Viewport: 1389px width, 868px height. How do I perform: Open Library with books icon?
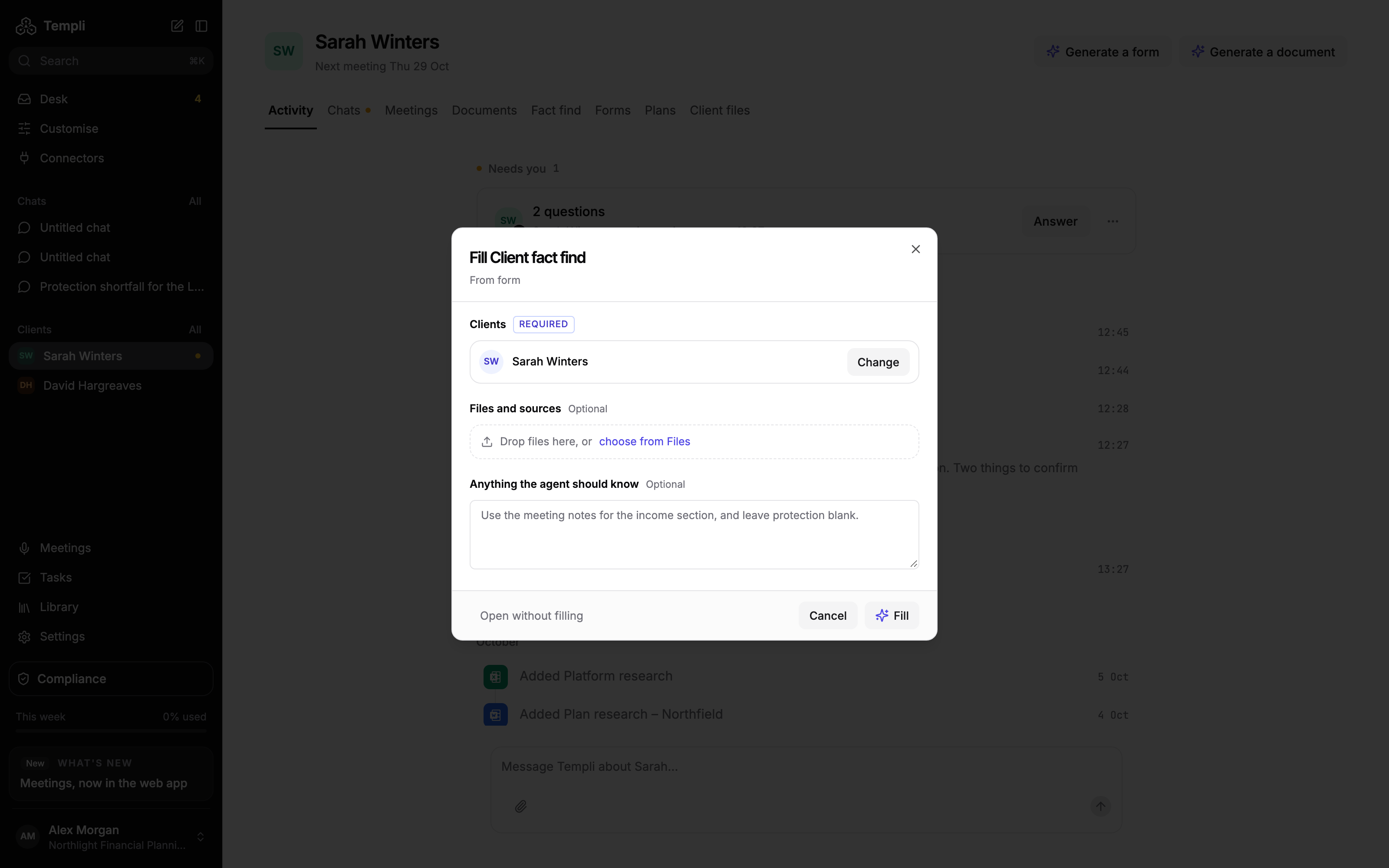click(x=111, y=607)
